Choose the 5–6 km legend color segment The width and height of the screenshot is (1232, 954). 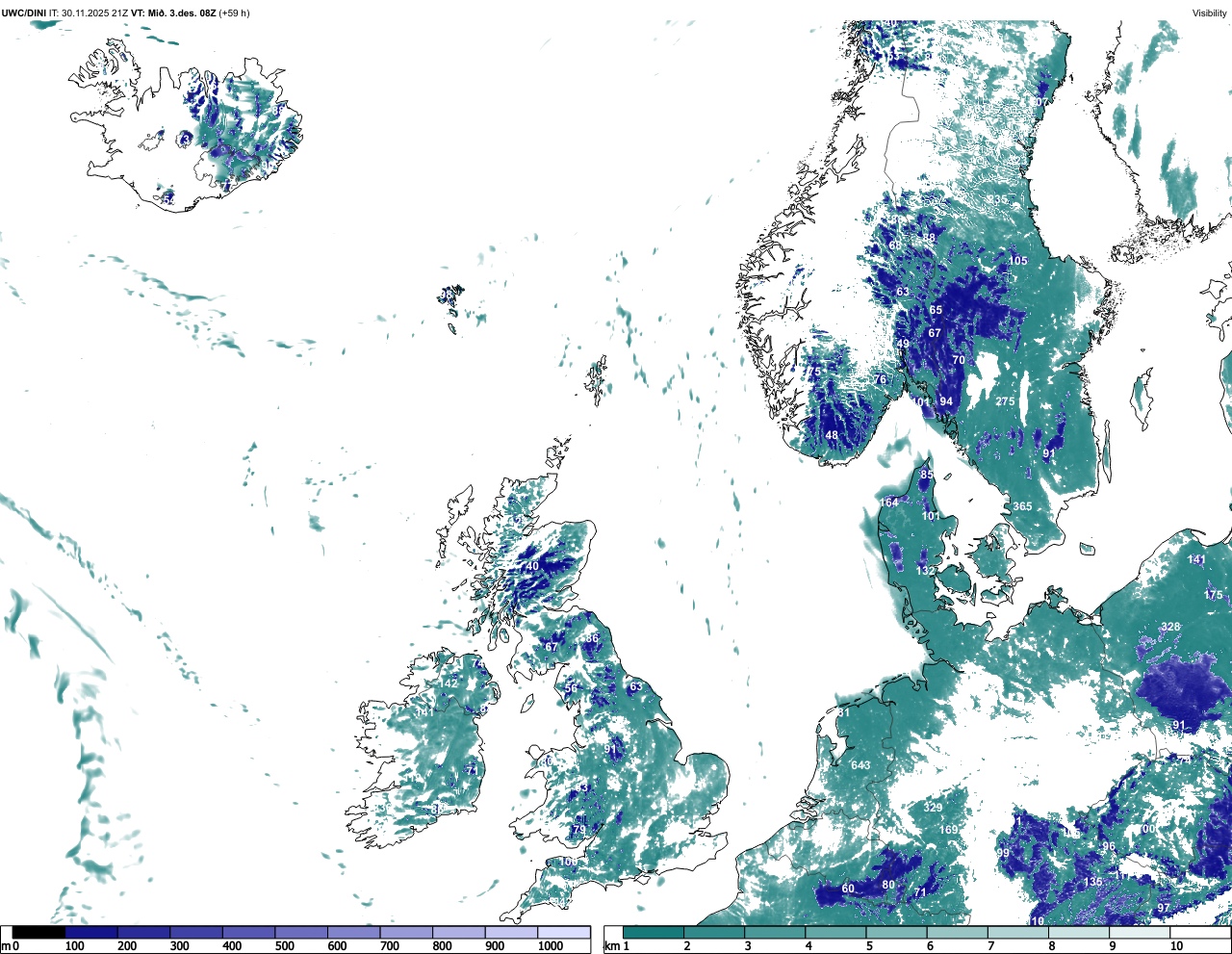(x=896, y=932)
